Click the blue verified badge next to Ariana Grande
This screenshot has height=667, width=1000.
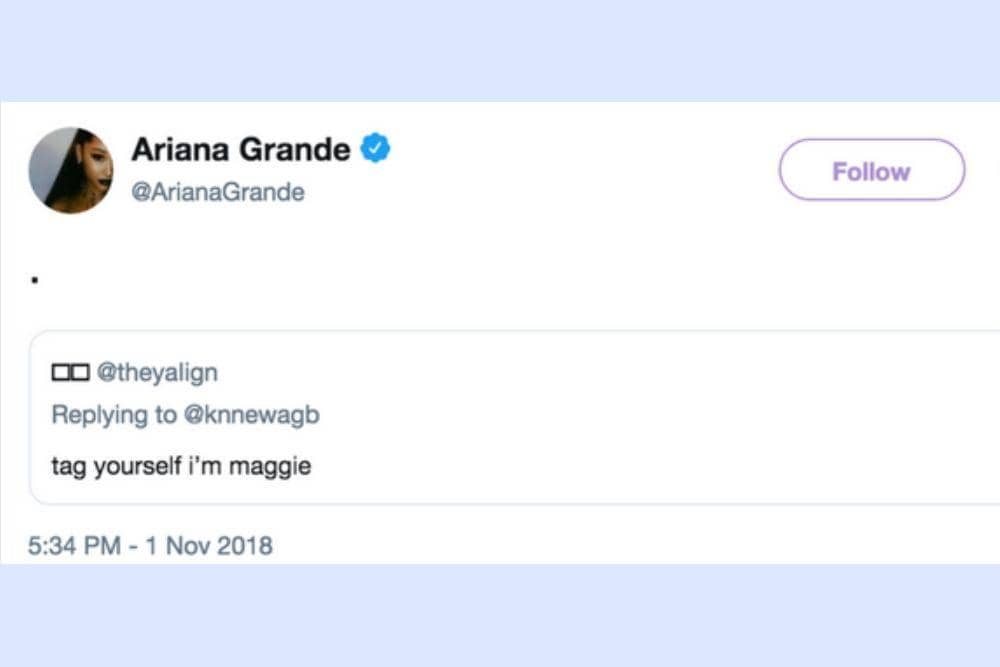point(375,147)
